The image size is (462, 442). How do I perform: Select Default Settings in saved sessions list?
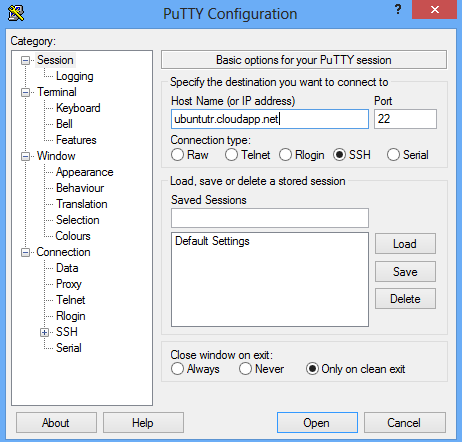tap(212, 241)
